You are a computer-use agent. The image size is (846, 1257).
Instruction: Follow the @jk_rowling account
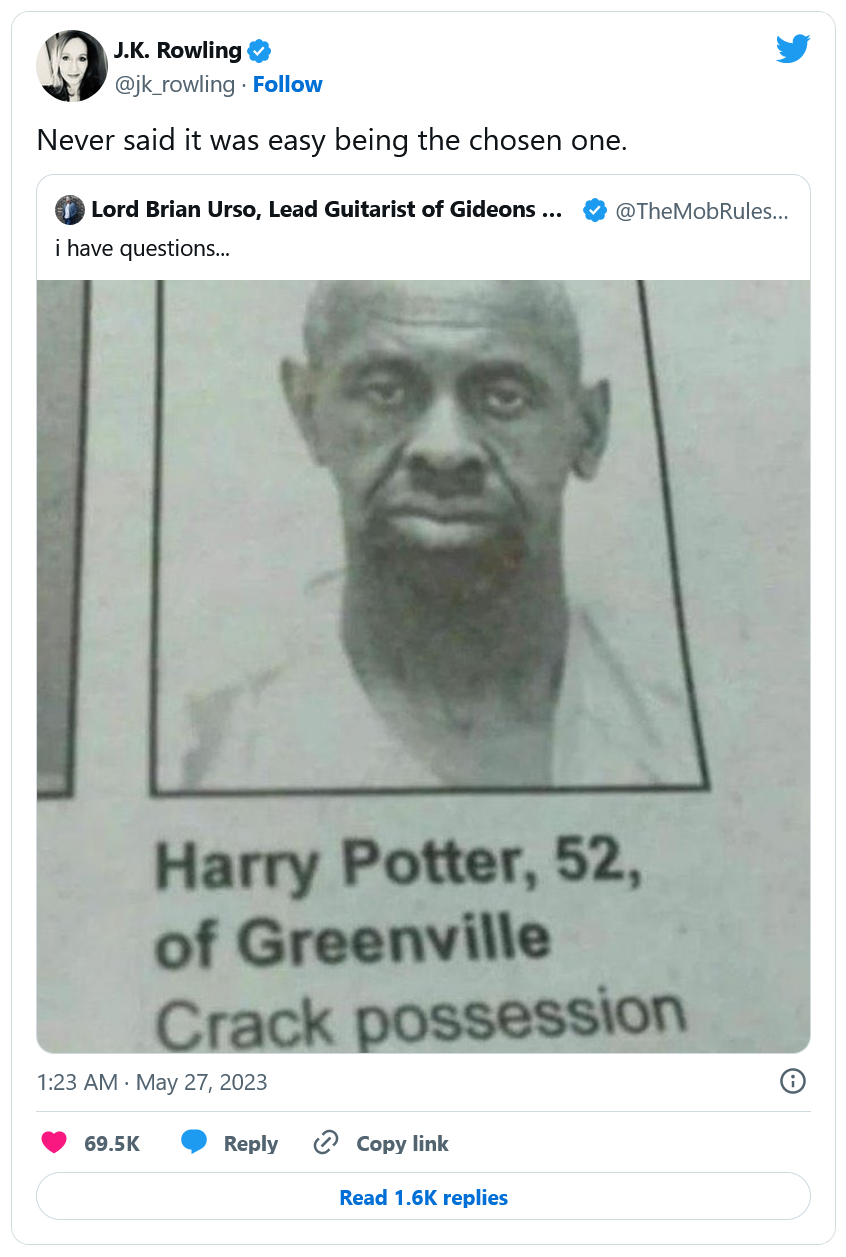pos(287,84)
